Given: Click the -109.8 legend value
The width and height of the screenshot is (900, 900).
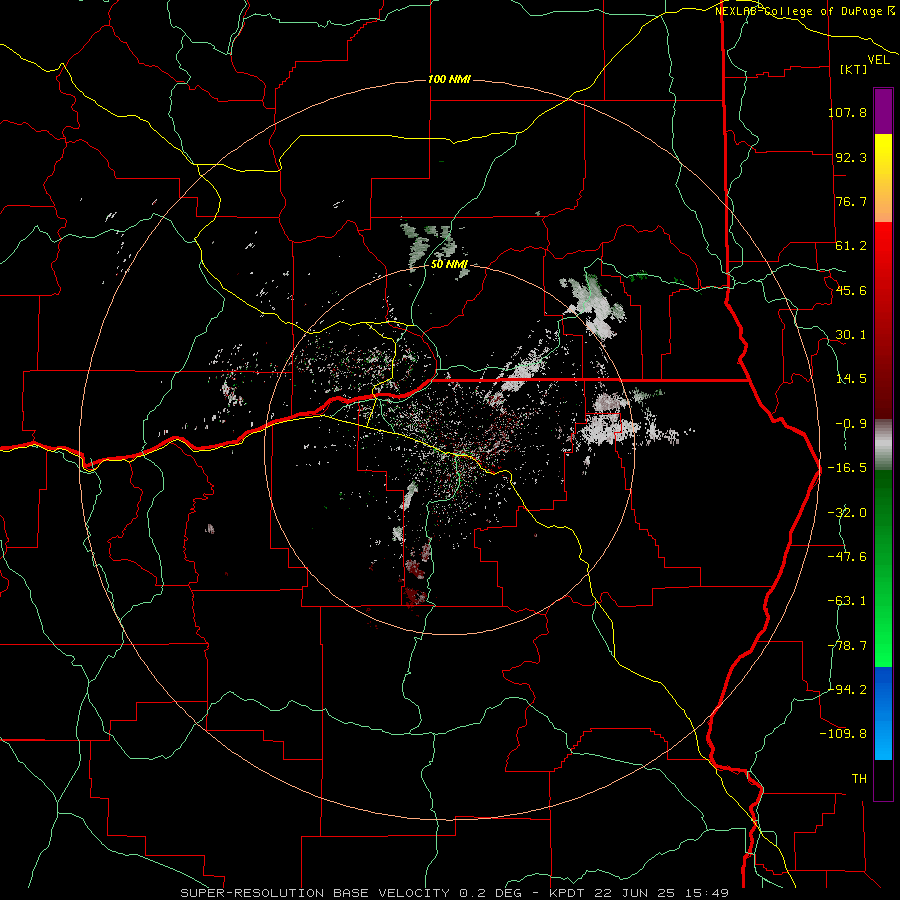Looking at the screenshot, I should tap(843, 734).
